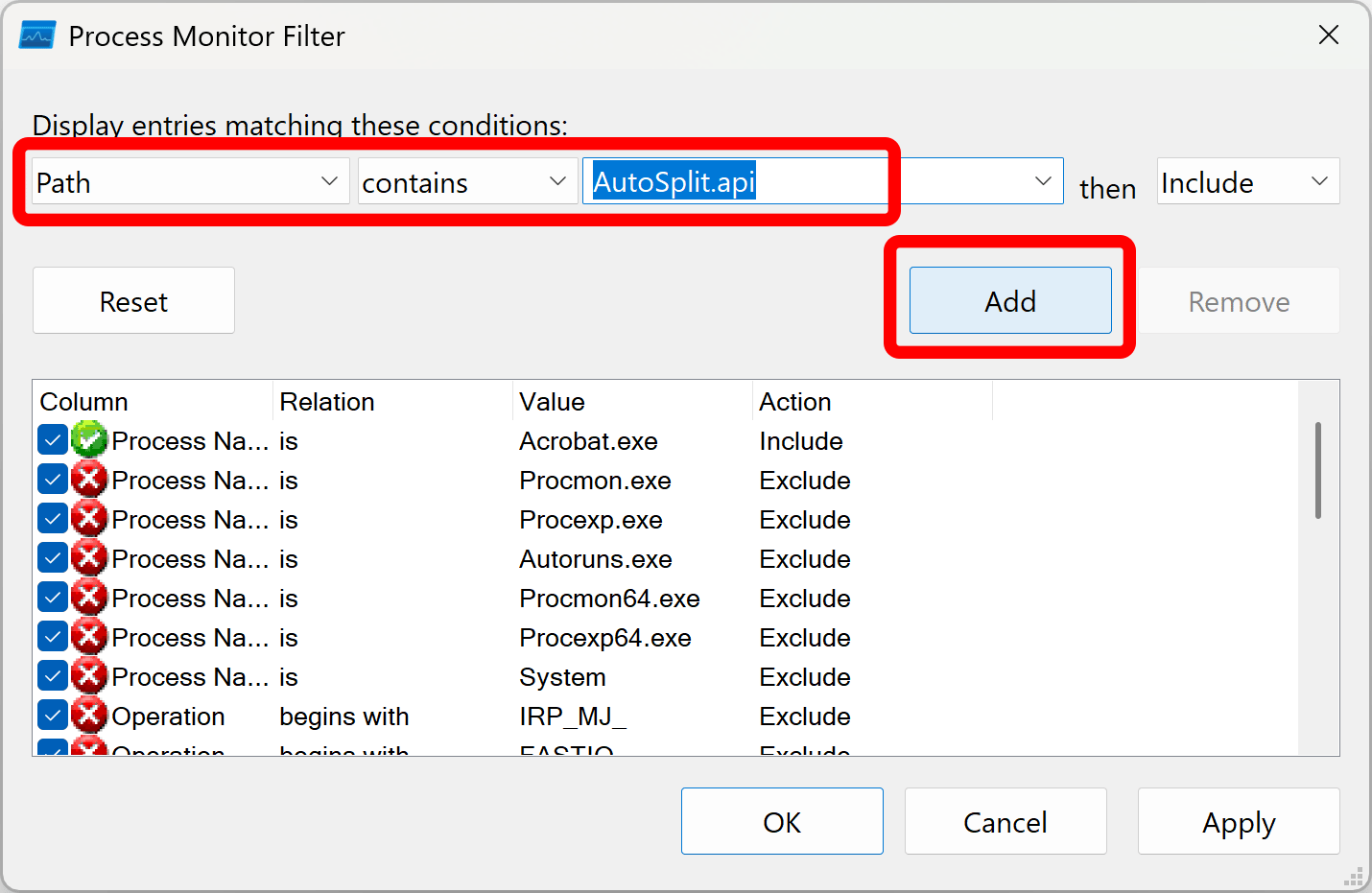Click the red Exclude icon beside Procmon64.exe
Screen dimensions: 1372x893
click(89, 597)
